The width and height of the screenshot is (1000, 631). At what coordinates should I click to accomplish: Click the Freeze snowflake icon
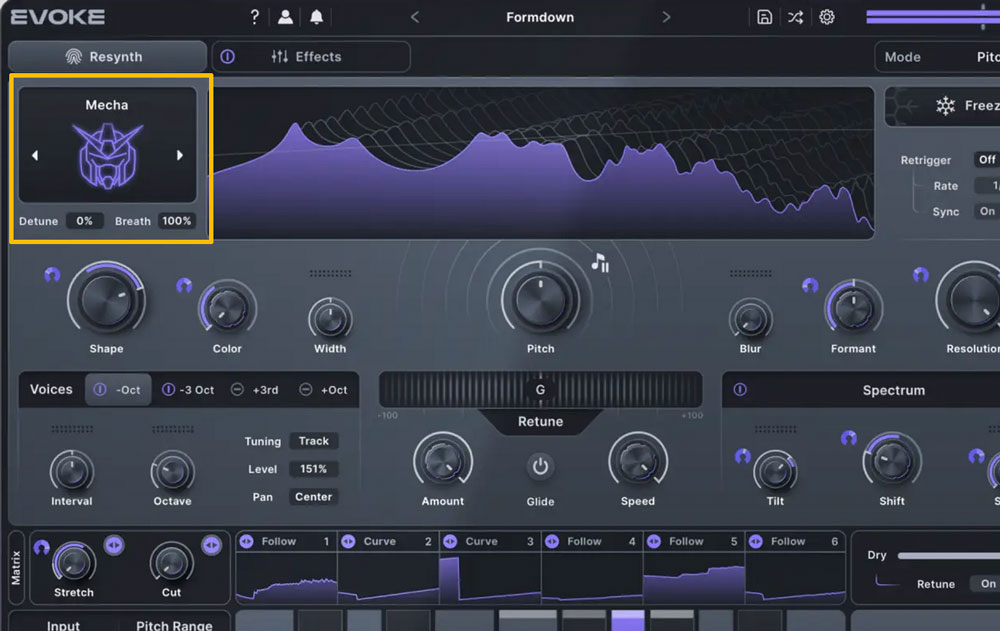coord(944,106)
